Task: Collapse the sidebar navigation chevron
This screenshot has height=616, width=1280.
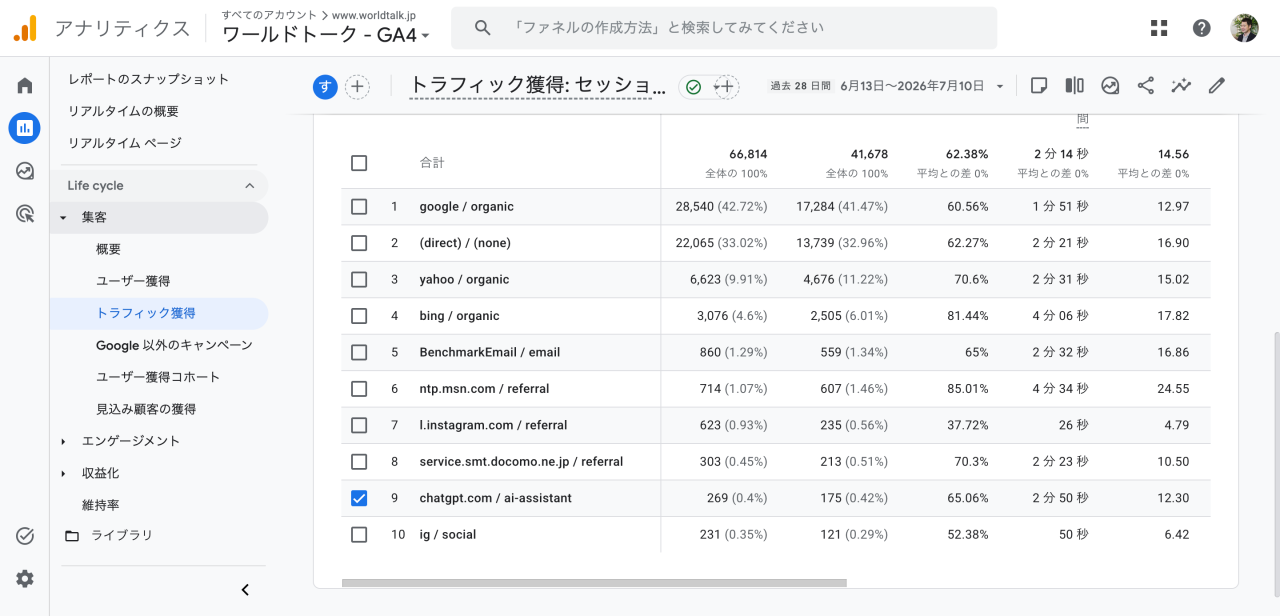Action: 245,590
